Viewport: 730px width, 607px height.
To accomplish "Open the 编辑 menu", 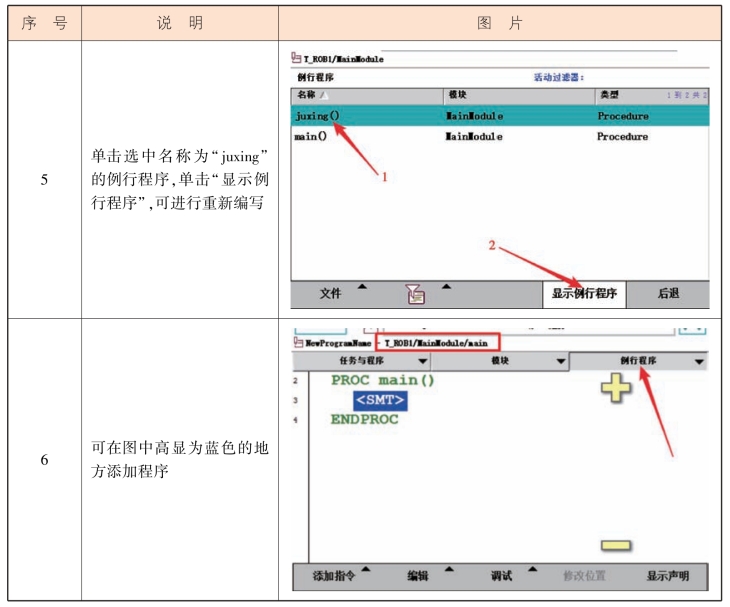I will coord(418,576).
